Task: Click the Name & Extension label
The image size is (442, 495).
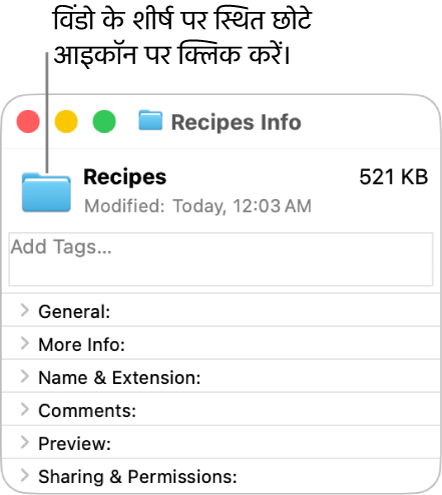Action: pyautogui.click(x=120, y=378)
